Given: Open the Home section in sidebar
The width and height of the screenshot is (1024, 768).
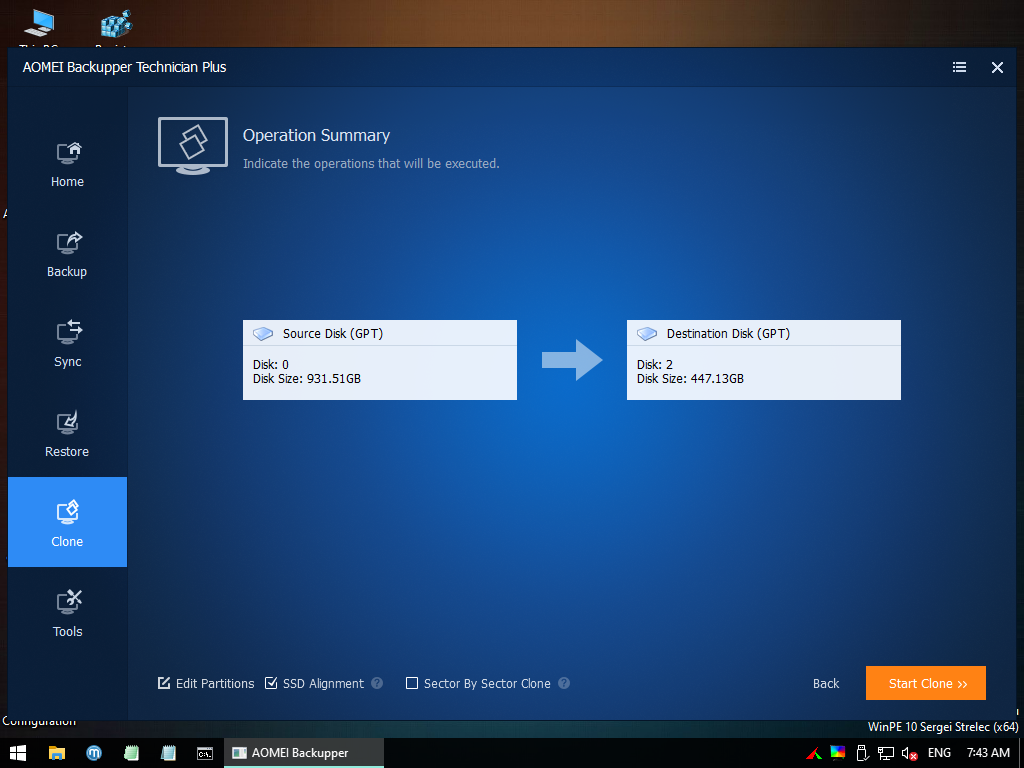Looking at the screenshot, I should 67,165.
